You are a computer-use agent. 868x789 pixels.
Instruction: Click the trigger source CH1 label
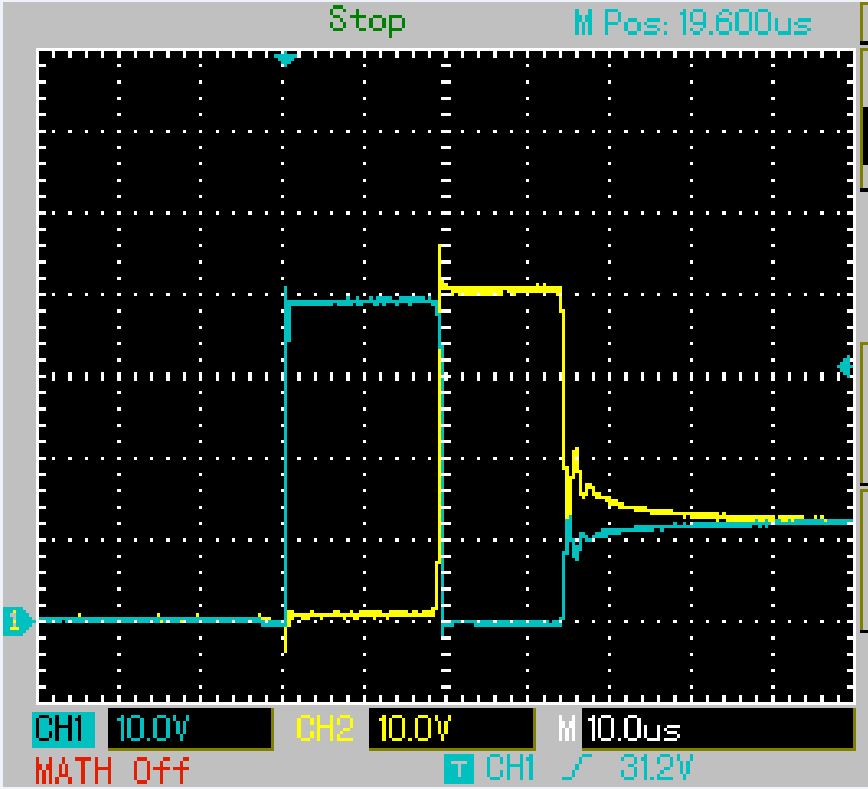[x=512, y=769]
